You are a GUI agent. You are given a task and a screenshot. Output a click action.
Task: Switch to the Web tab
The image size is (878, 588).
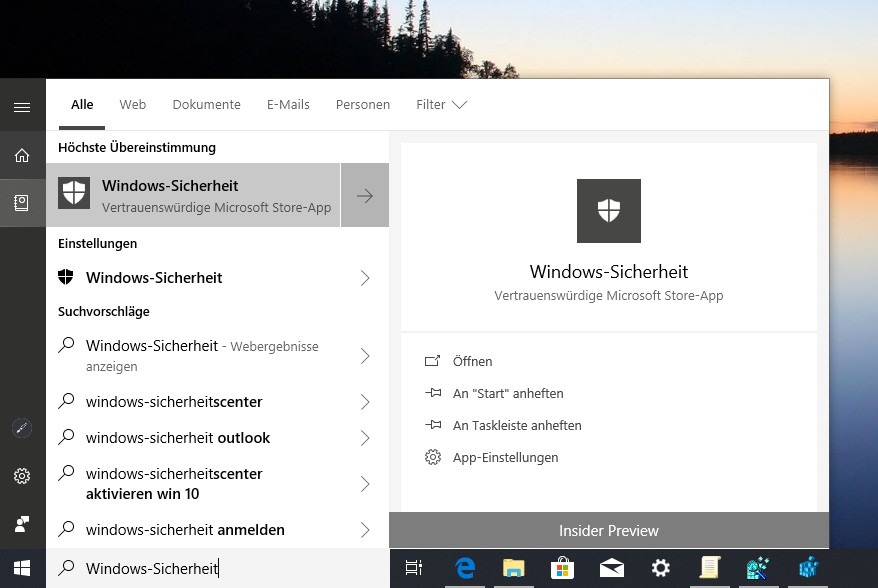click(x=133, y=105)
